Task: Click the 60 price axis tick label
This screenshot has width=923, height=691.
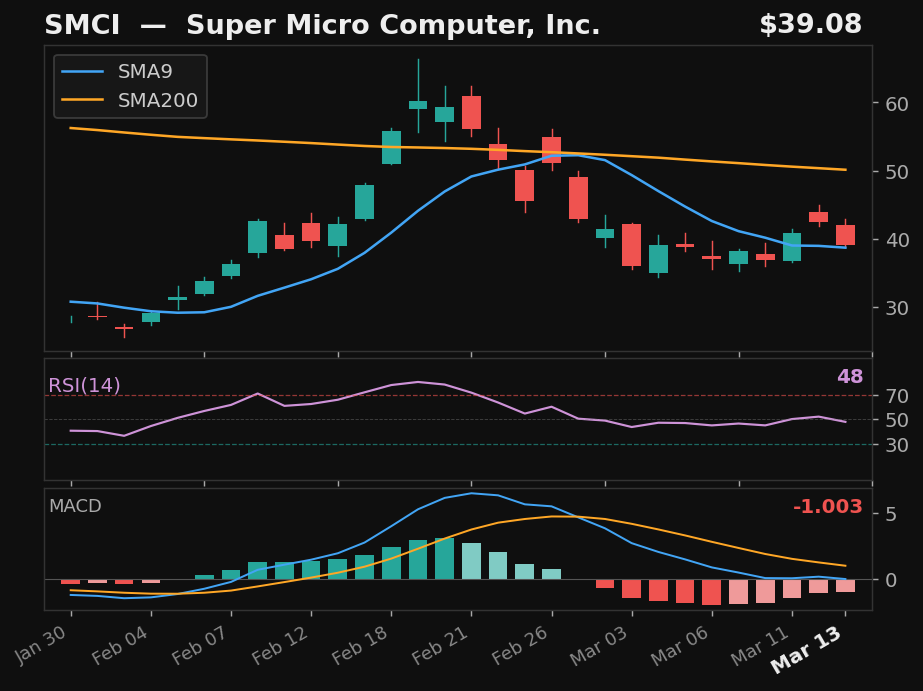Action: [x=897, y=104]
